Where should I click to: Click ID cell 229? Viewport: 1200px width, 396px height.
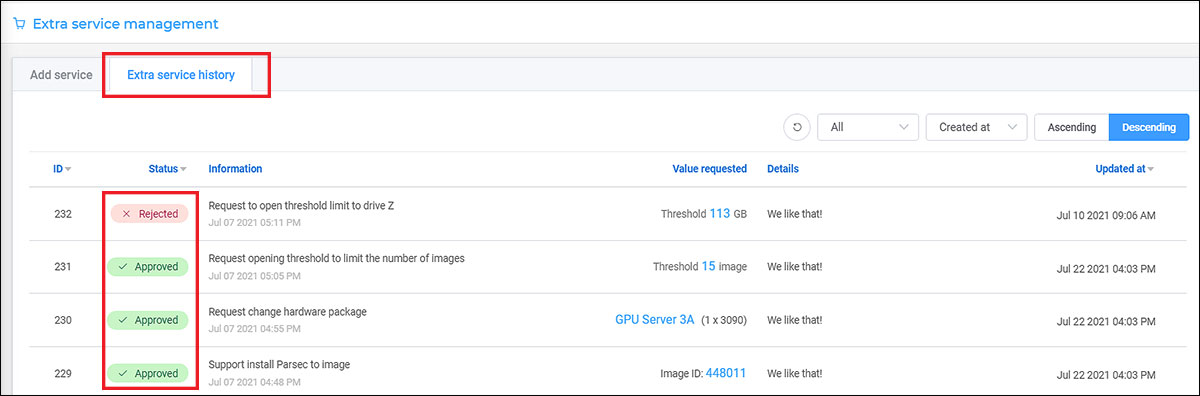(62, 373)
